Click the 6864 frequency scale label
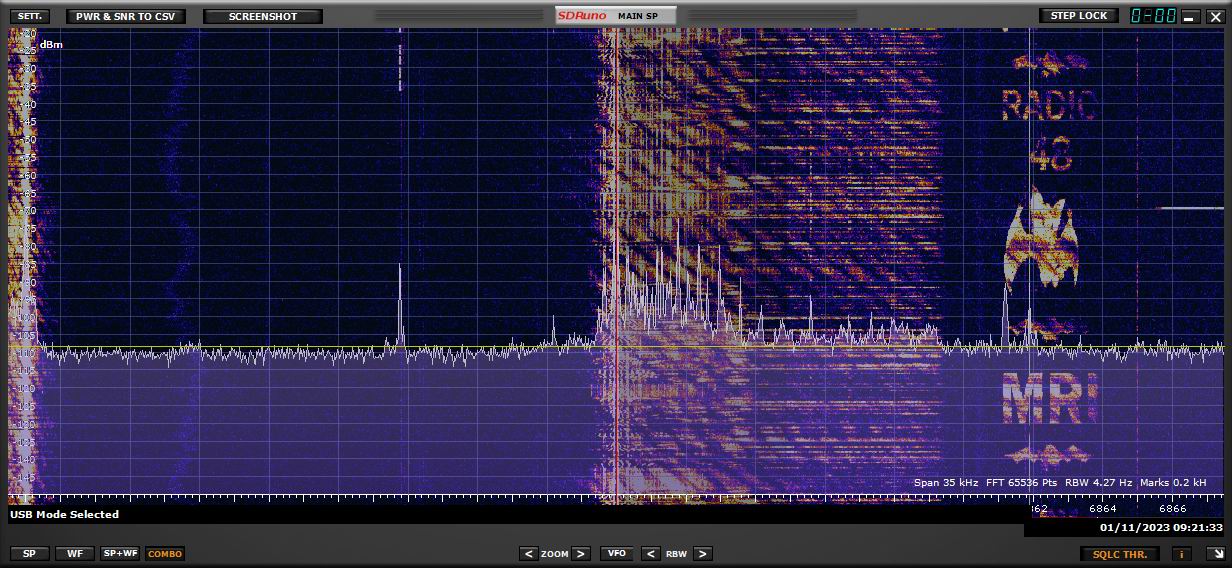 pos(1103,509)
